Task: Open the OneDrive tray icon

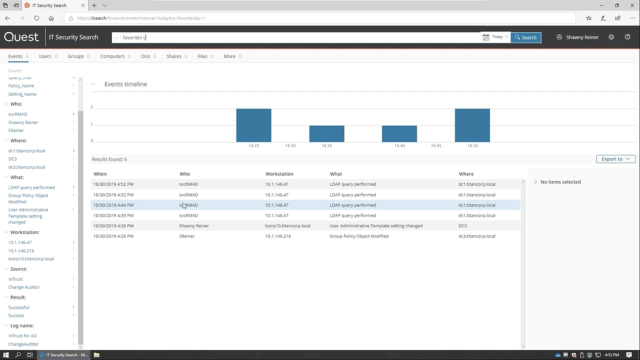Action: pyautogui.click(x=558, y=355)
